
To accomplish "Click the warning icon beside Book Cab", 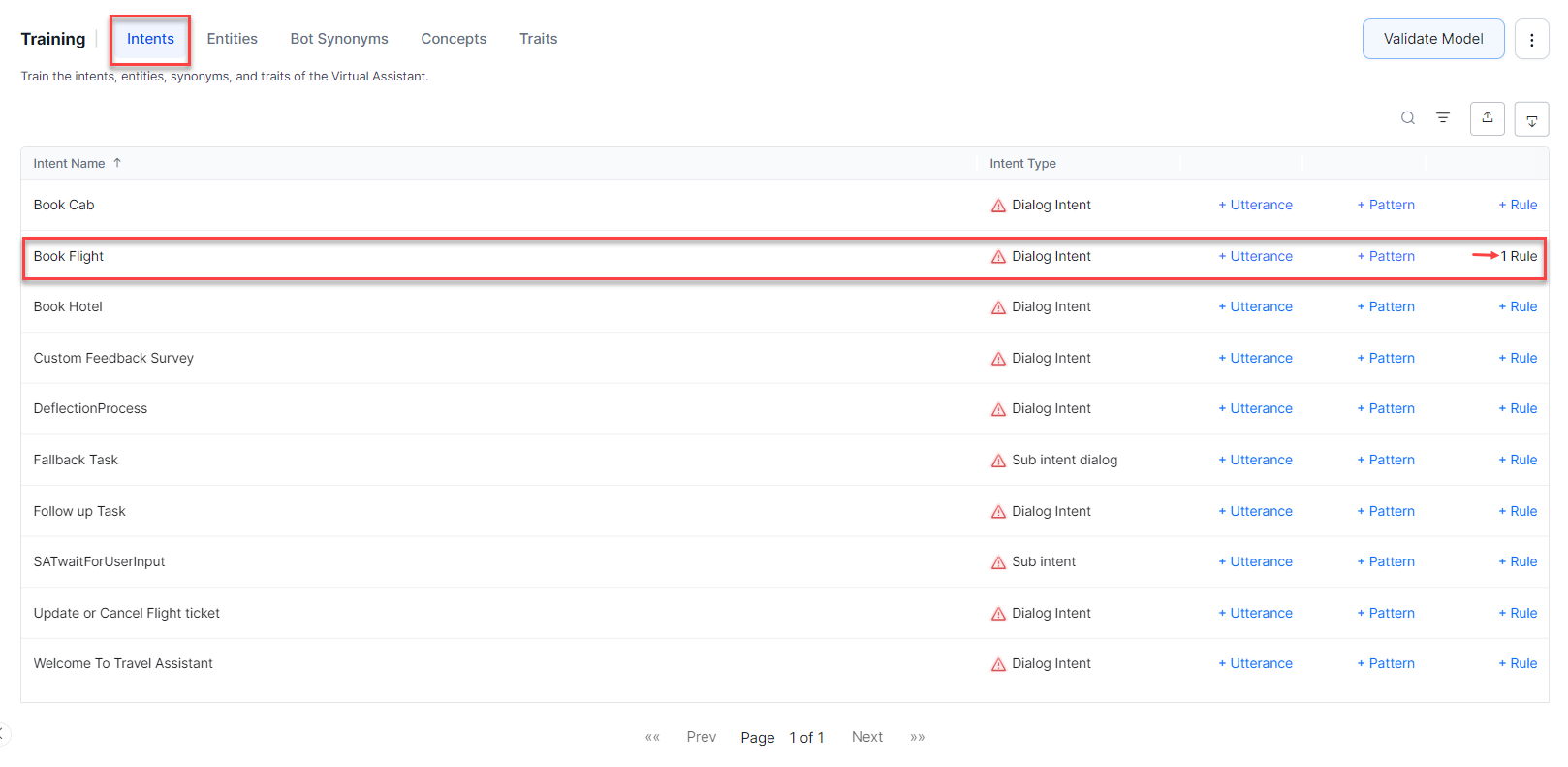I will (x=998, y=206).
